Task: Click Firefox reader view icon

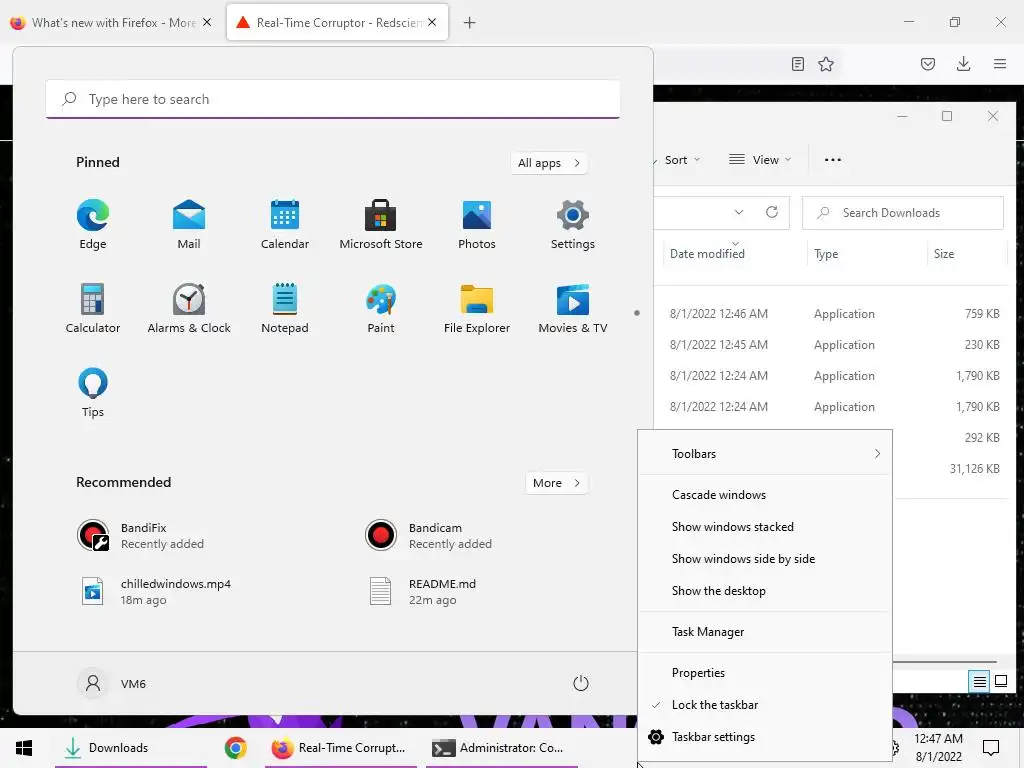Action: tap(797, 64)
